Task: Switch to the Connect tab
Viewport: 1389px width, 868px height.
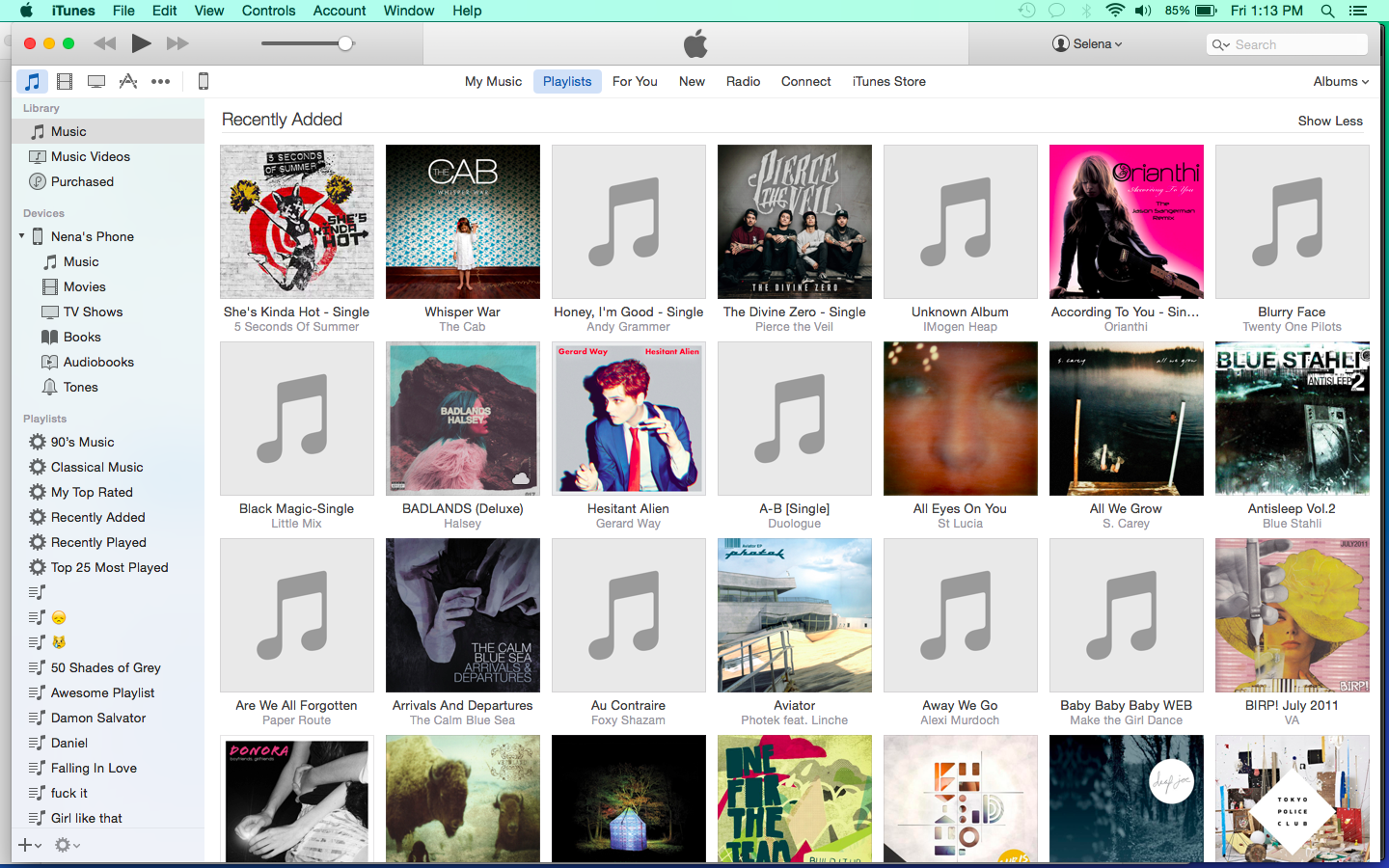Action: click(x=805, y=81)
